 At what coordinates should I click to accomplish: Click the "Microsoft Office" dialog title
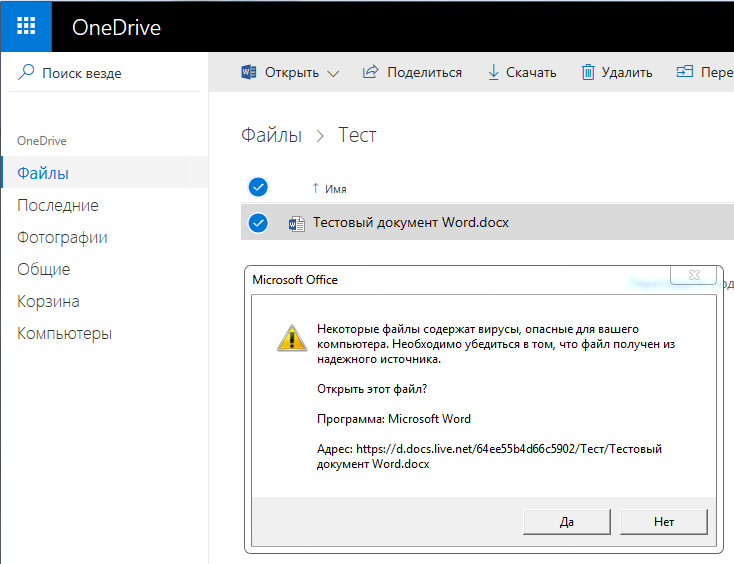click(295, 279)
